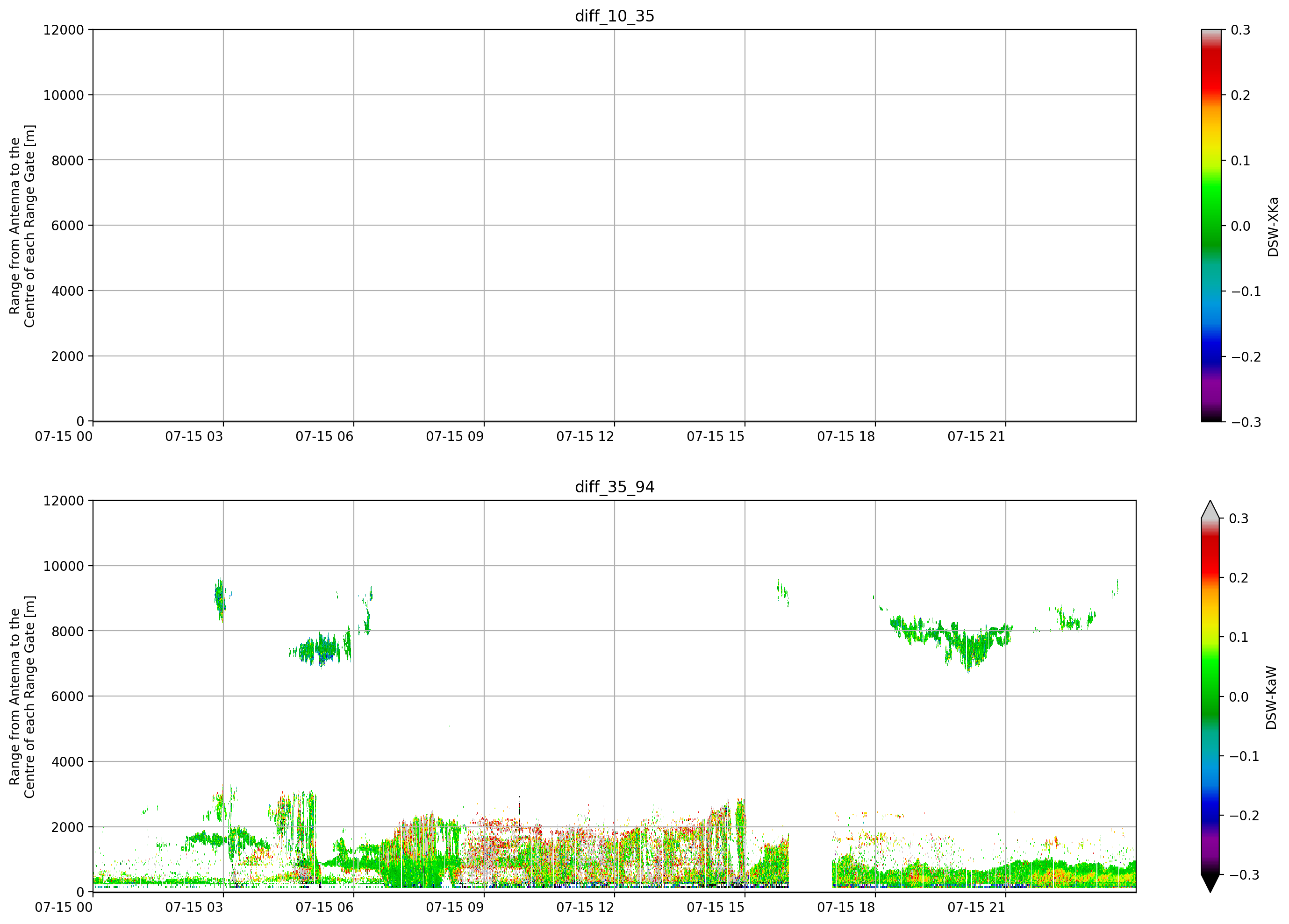Click x-tick "07-15 03" under the diff_10_35 plot
The width and height of the screenshot is (1289, 924).
(x=194, y=437)
